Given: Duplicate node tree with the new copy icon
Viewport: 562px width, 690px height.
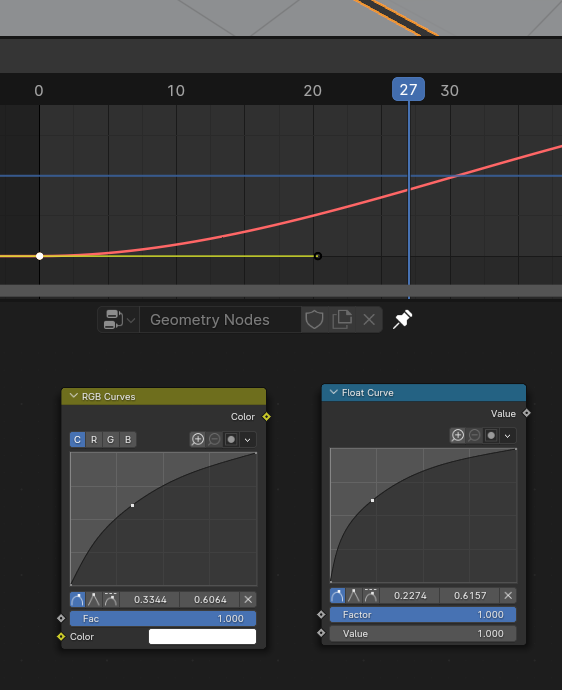Looking at the screenshot, I should tap(342, 319).
